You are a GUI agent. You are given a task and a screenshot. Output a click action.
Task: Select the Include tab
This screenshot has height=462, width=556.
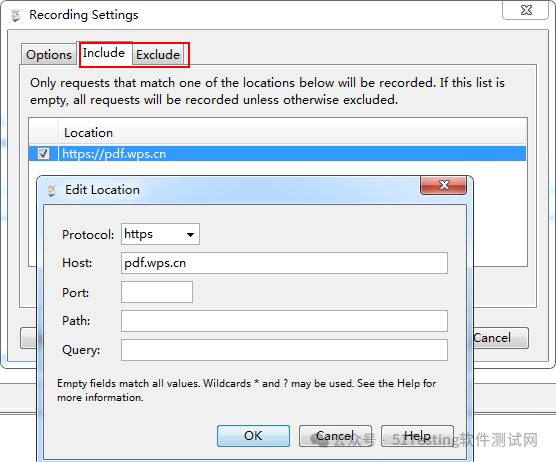point(104,53)
